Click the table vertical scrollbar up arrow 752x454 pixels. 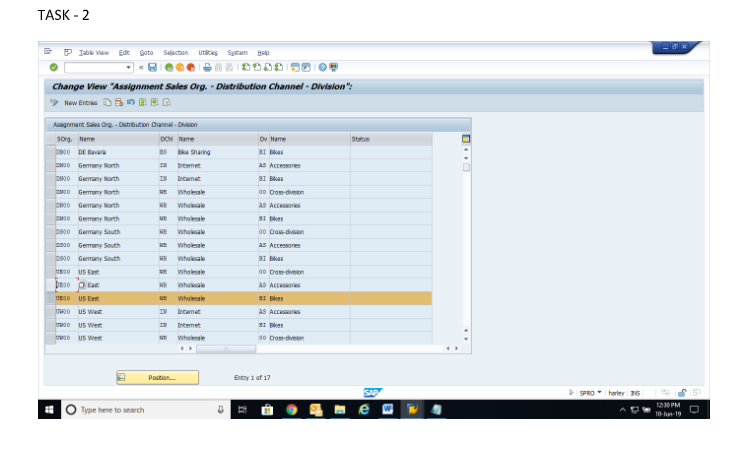tap(466, 150)
